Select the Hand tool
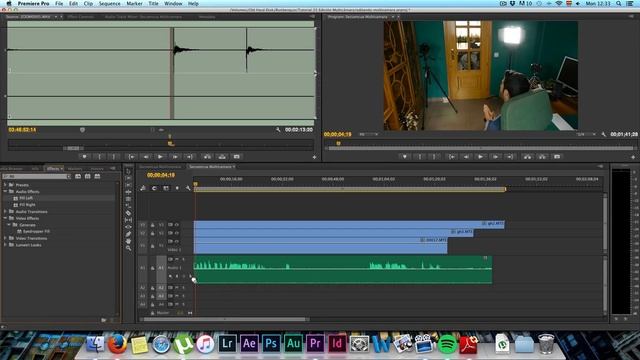Screen dimensions: 640x360 click(x=129, y=241)
